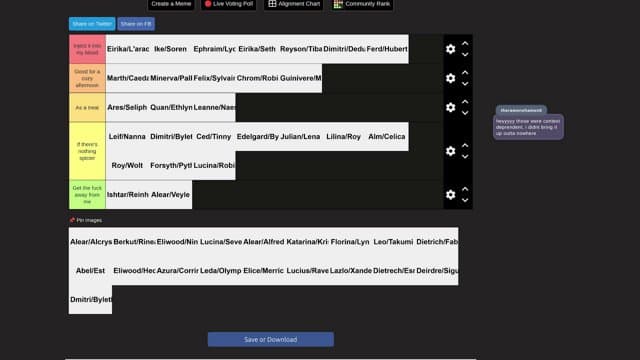
Task: Pick the Dmitri/Byleth tile from the pool
Action: (91, 300)
